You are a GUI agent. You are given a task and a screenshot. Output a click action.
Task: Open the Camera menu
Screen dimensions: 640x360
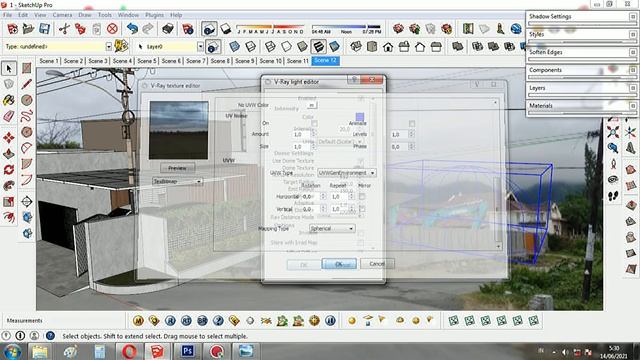62,15
